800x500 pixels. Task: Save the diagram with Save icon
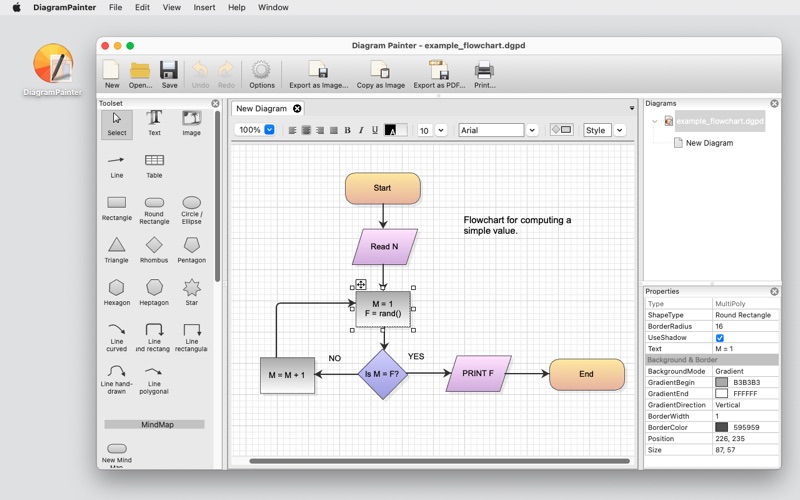[169, 74]
